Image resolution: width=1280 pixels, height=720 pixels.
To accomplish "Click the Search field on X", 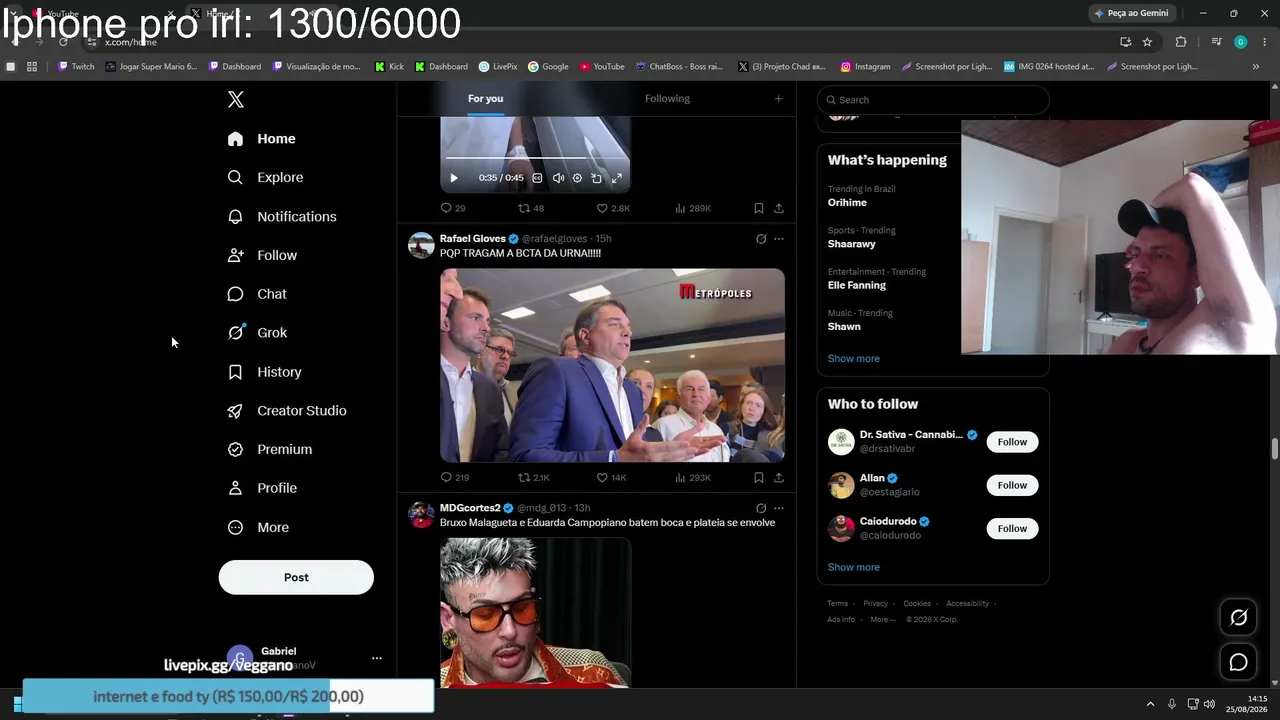I will pos(933,100).
